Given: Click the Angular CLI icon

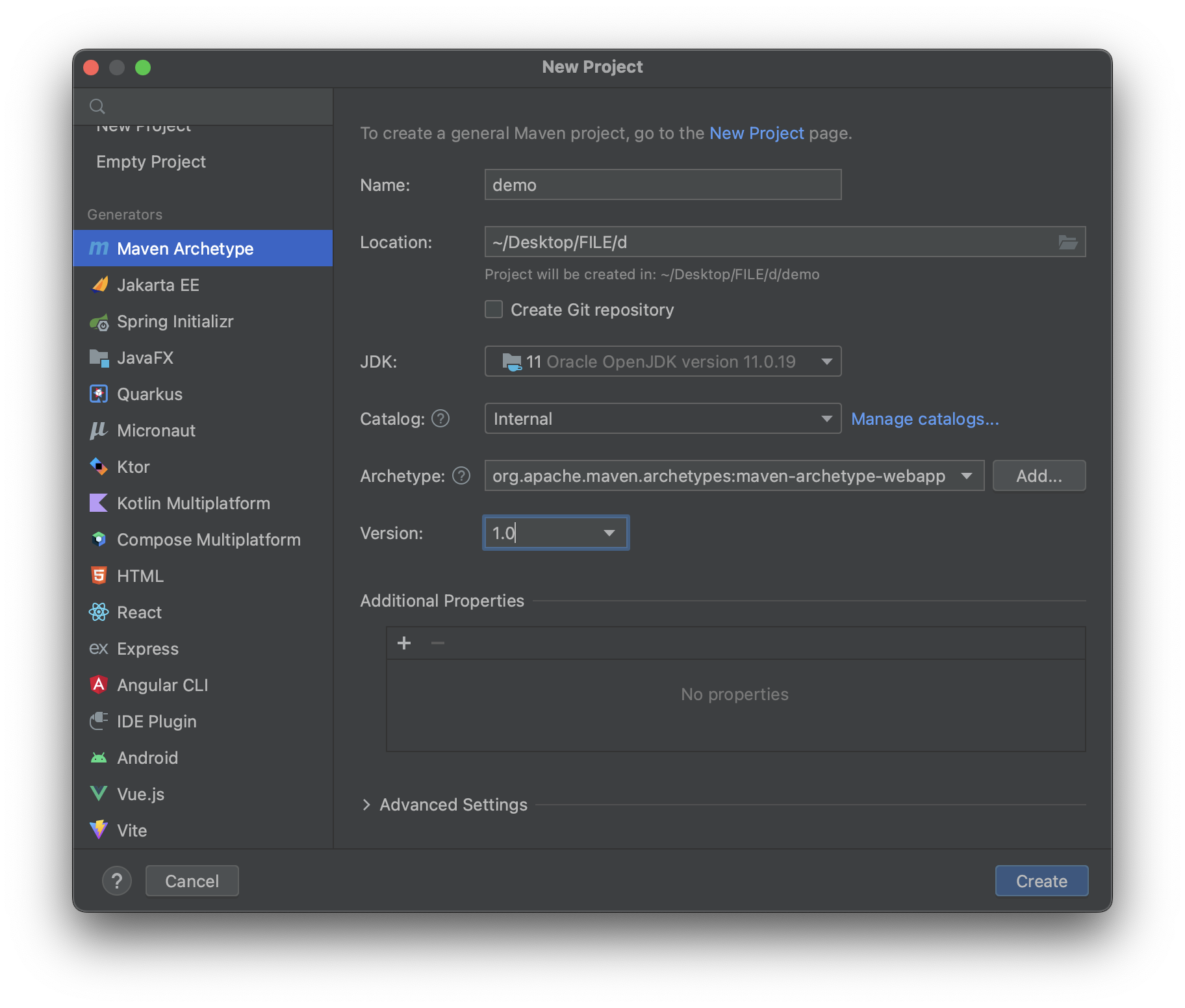Looking at the screenshot, I should click(99, 685).
